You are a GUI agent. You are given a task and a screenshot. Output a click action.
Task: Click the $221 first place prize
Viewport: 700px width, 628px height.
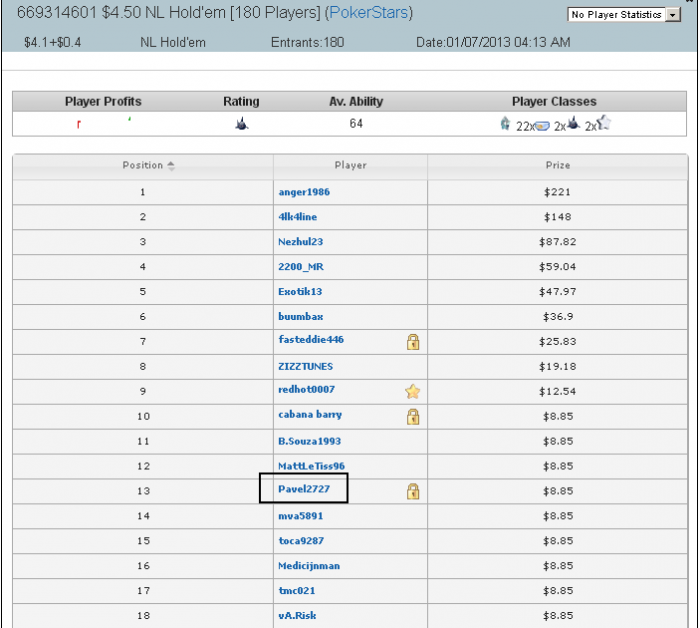coord(557,192)
